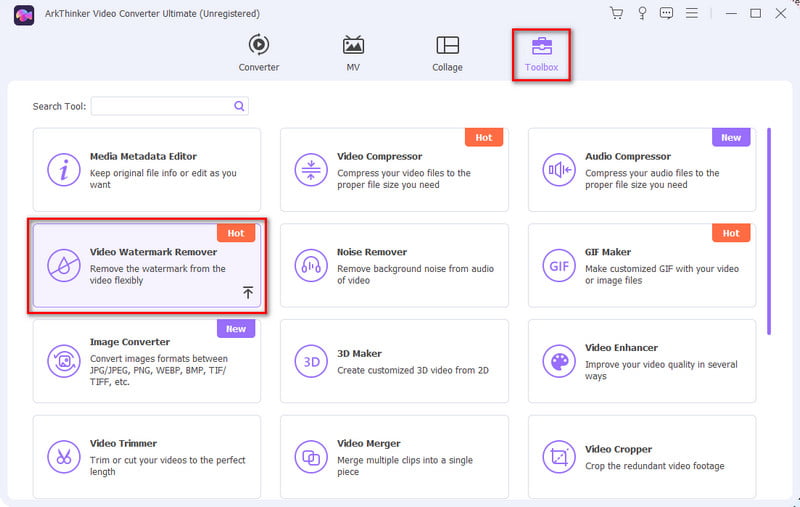This screenshot has width=800, height=507.
Task: Click the key register icon
Action: (642, 13)
